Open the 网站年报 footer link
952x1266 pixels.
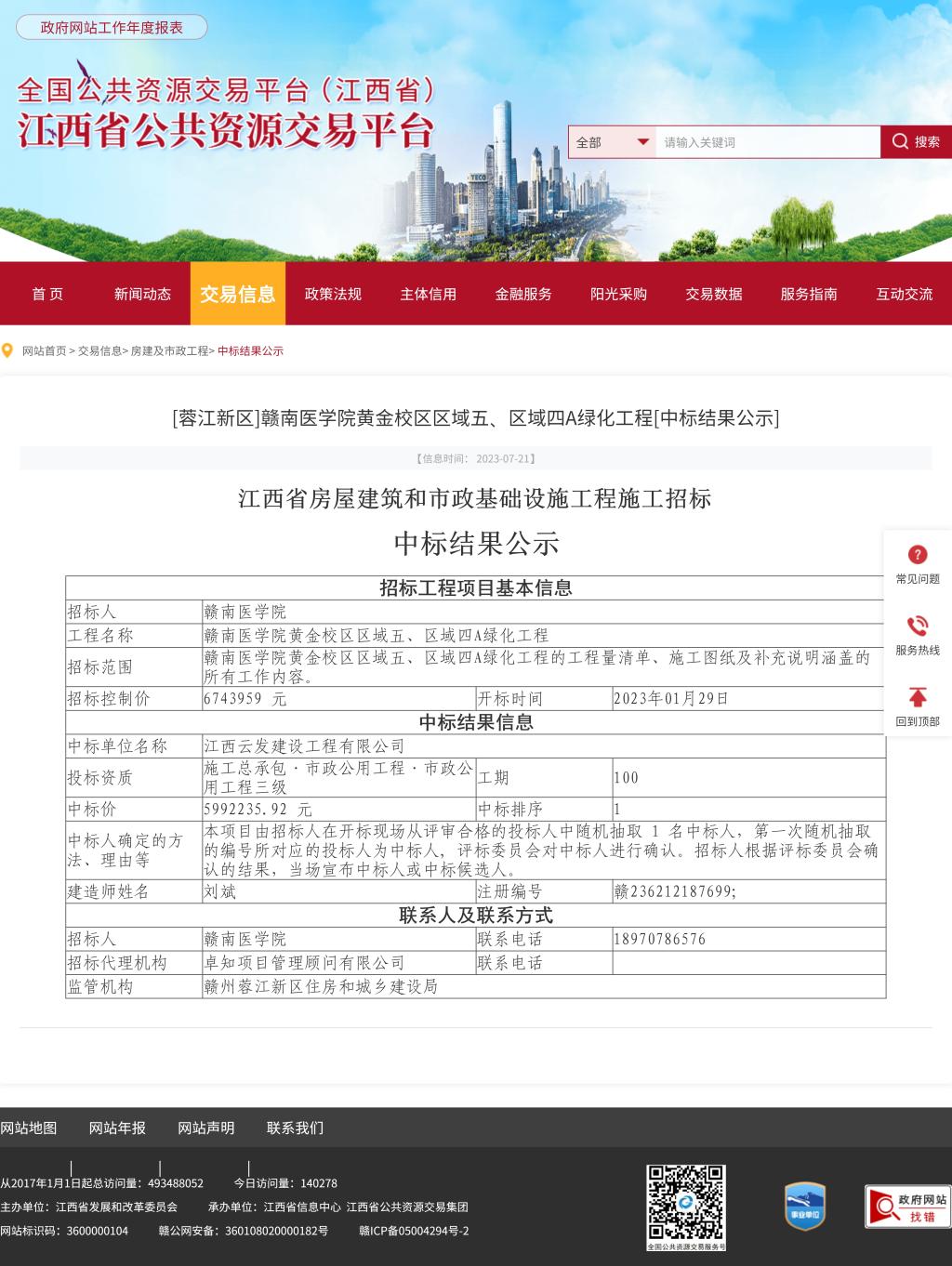pyautogui.click(x=117, y=1128)
